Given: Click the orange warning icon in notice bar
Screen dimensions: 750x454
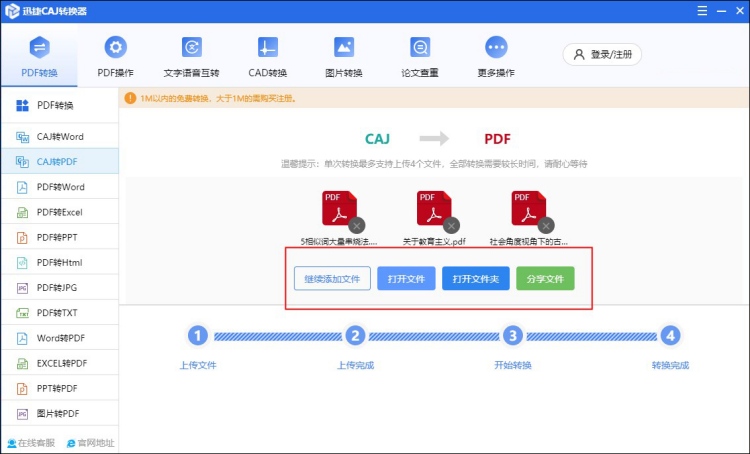Looking at the screenshot, I should coord(130,98).
